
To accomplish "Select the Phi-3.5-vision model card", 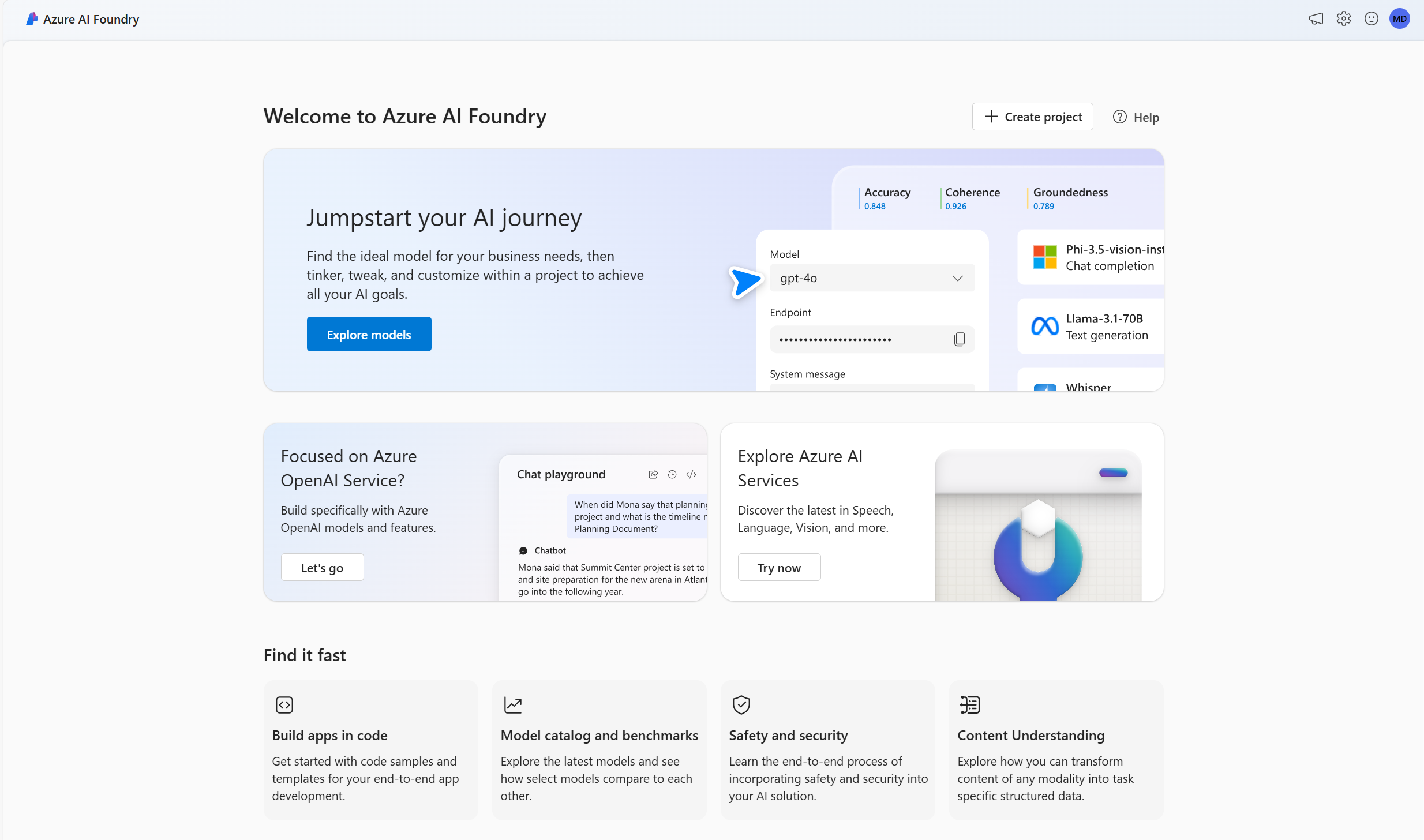I will click(1091, 257).
